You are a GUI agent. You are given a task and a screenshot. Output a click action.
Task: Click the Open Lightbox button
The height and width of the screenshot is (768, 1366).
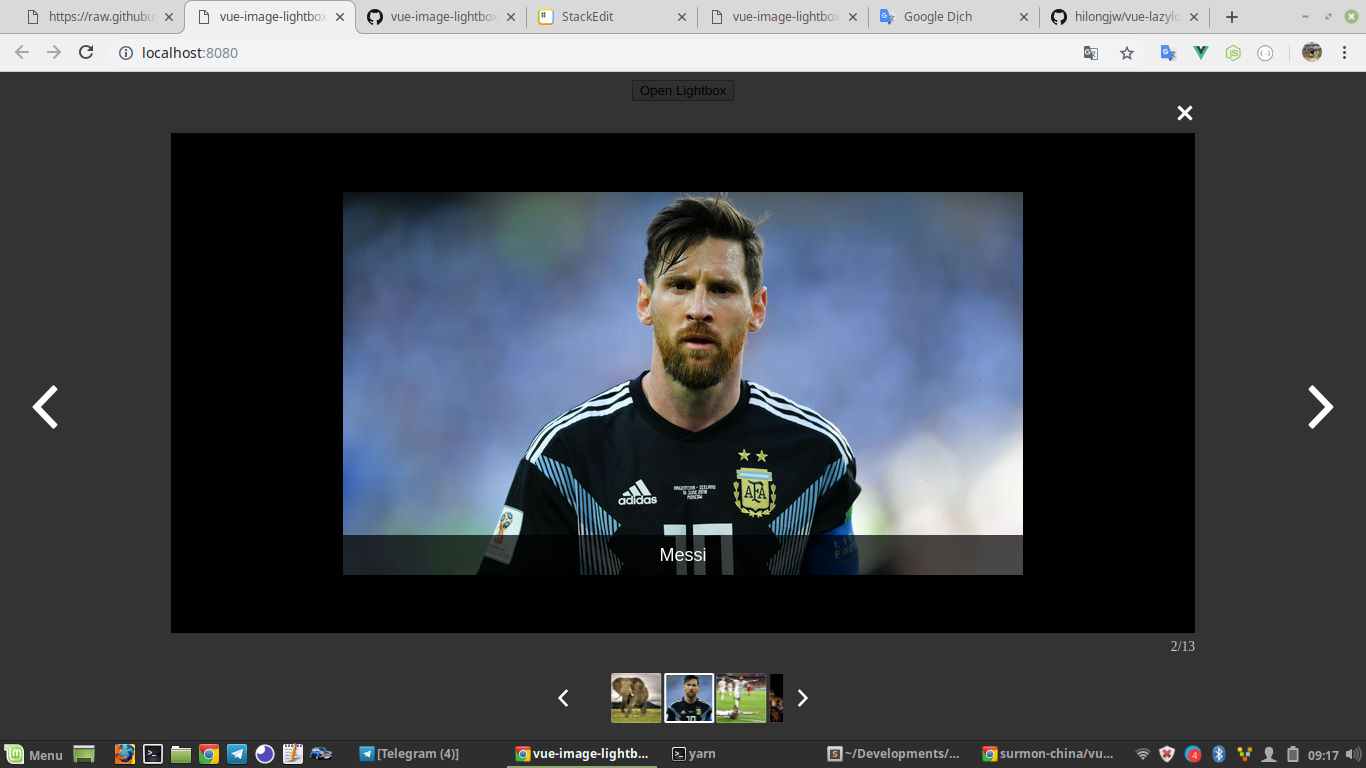684,91
